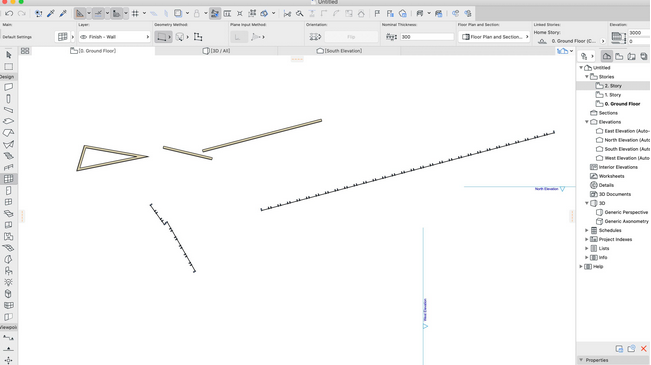Click the split scissors-like toolbar icon
This screenshot has height=365, width=651.
287,14
